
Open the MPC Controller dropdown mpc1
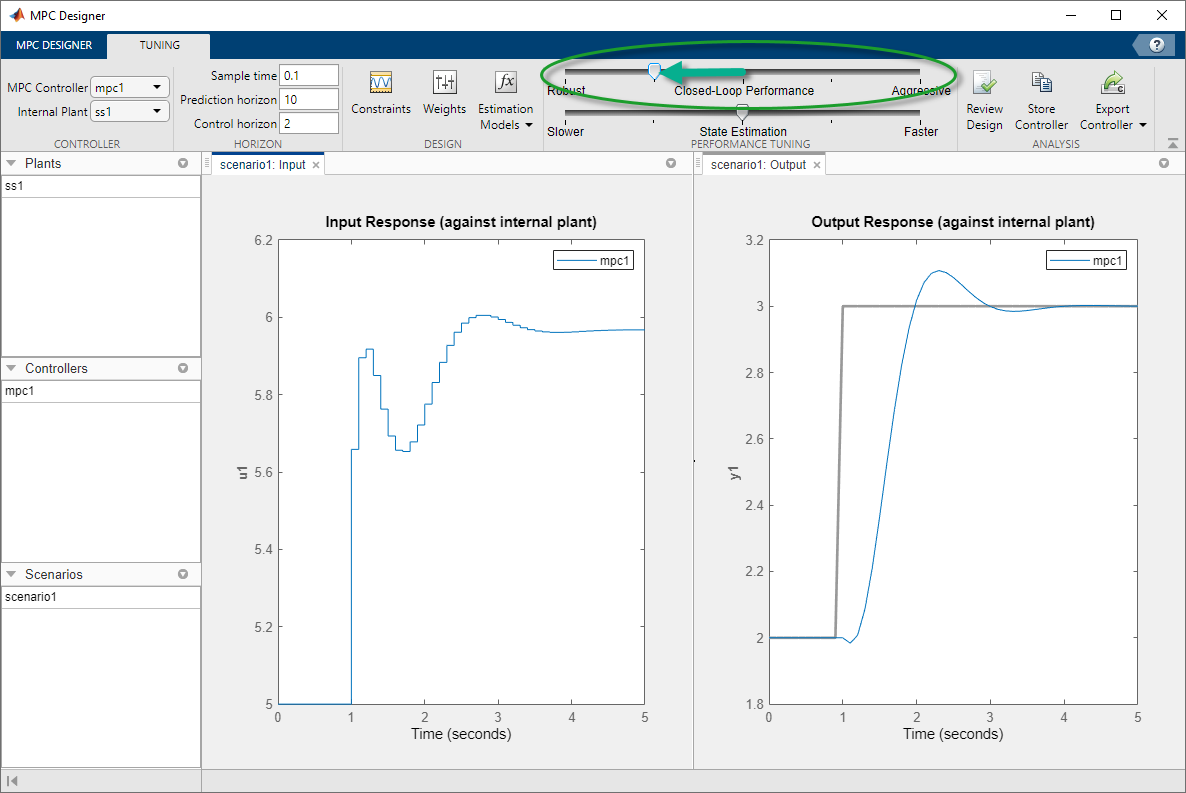tap(129, 87)
